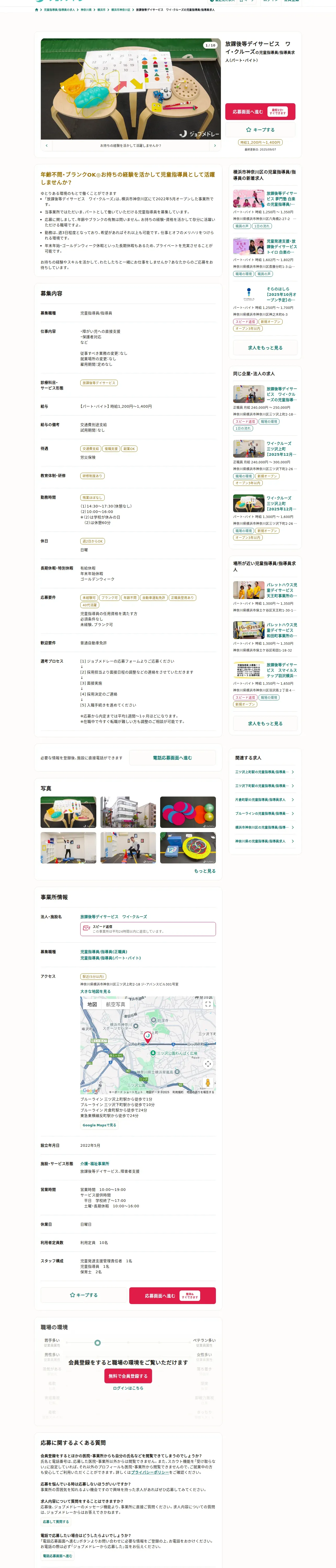Click 児童指導員/指導員(正職員) link
The width and height of the screenshot is (336, 1568).
tap(104, 952)
